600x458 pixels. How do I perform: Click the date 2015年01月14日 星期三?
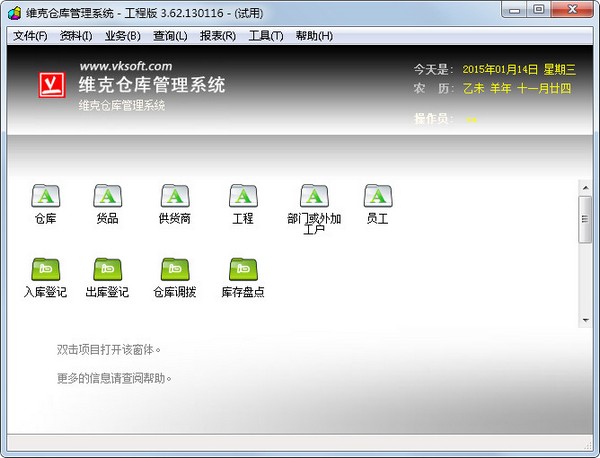519,69
